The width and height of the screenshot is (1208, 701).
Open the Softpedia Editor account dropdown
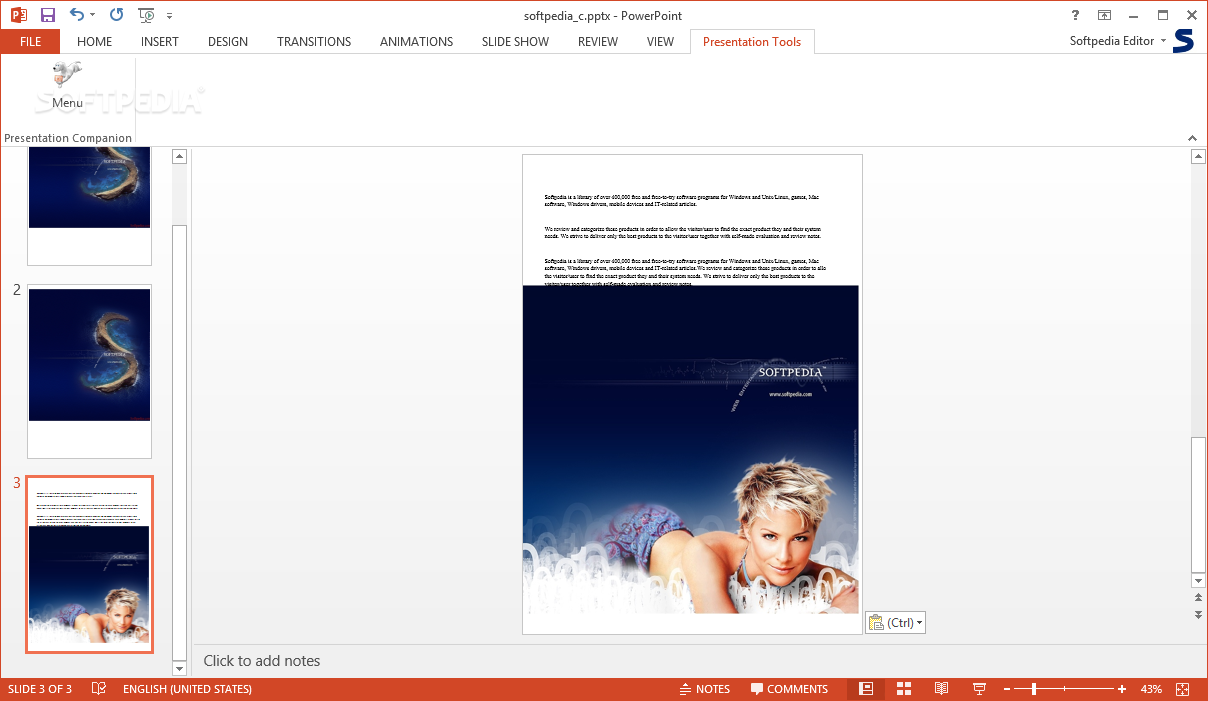click(1118, 41)
